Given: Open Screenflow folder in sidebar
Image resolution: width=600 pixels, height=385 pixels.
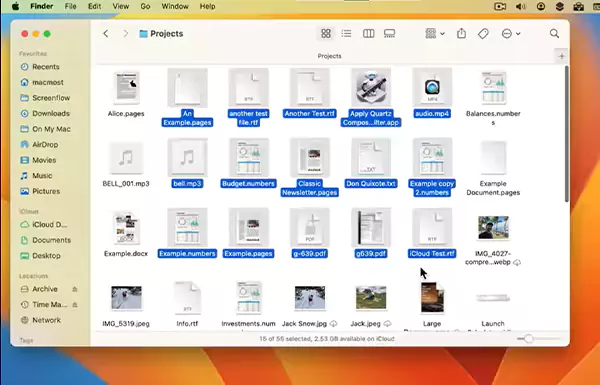Looking at the screenshot, I should pyautogui.click(x=51, y=98).
